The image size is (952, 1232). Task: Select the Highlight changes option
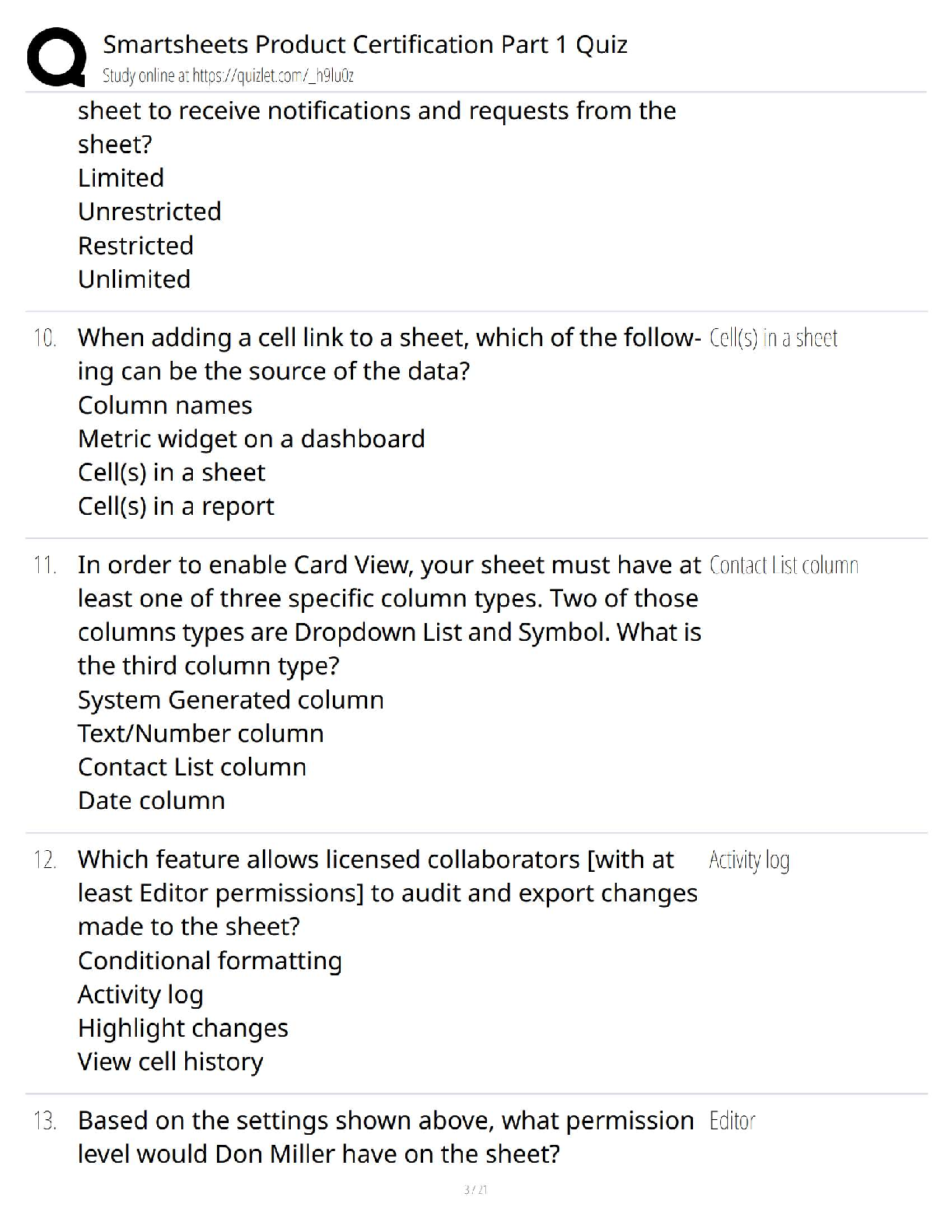click(183, 1028)
